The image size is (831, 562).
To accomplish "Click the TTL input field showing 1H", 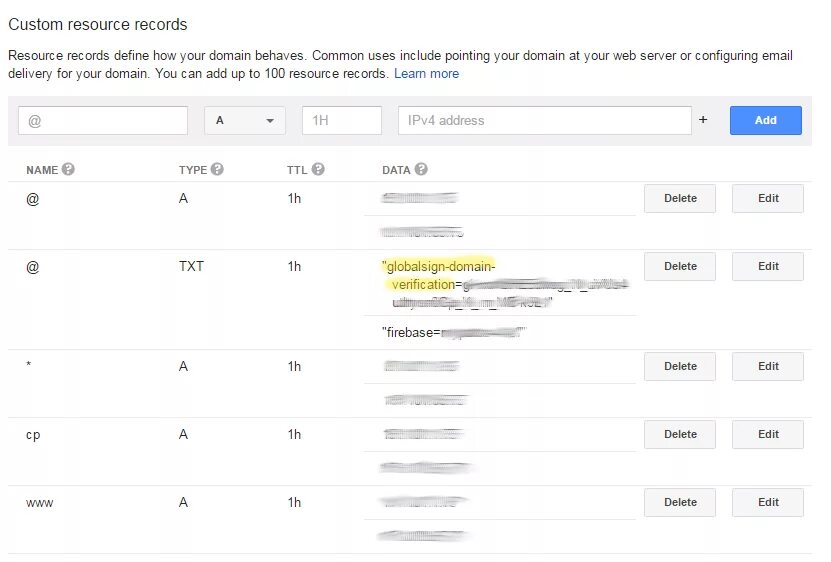I will [x=342, y=120].
